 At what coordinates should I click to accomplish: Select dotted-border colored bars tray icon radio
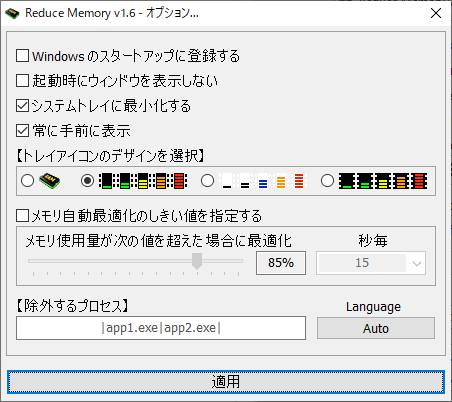tap(87, 181)
